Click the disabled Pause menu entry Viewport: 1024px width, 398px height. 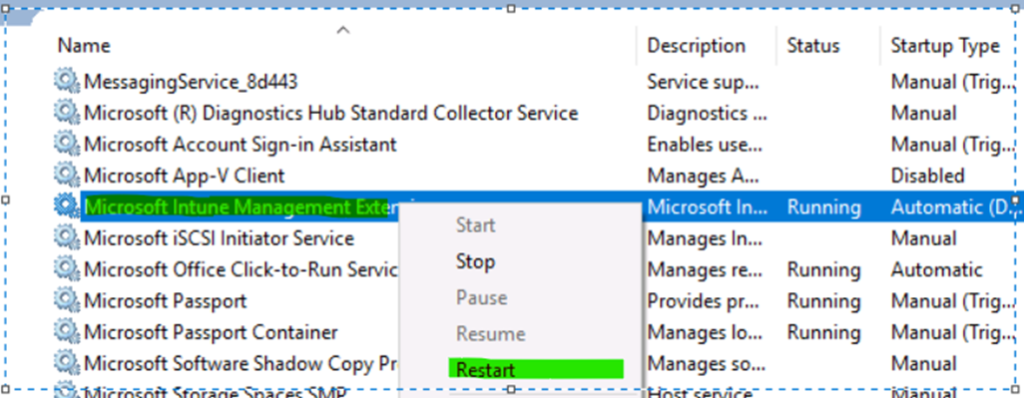[x=481, y=298]
